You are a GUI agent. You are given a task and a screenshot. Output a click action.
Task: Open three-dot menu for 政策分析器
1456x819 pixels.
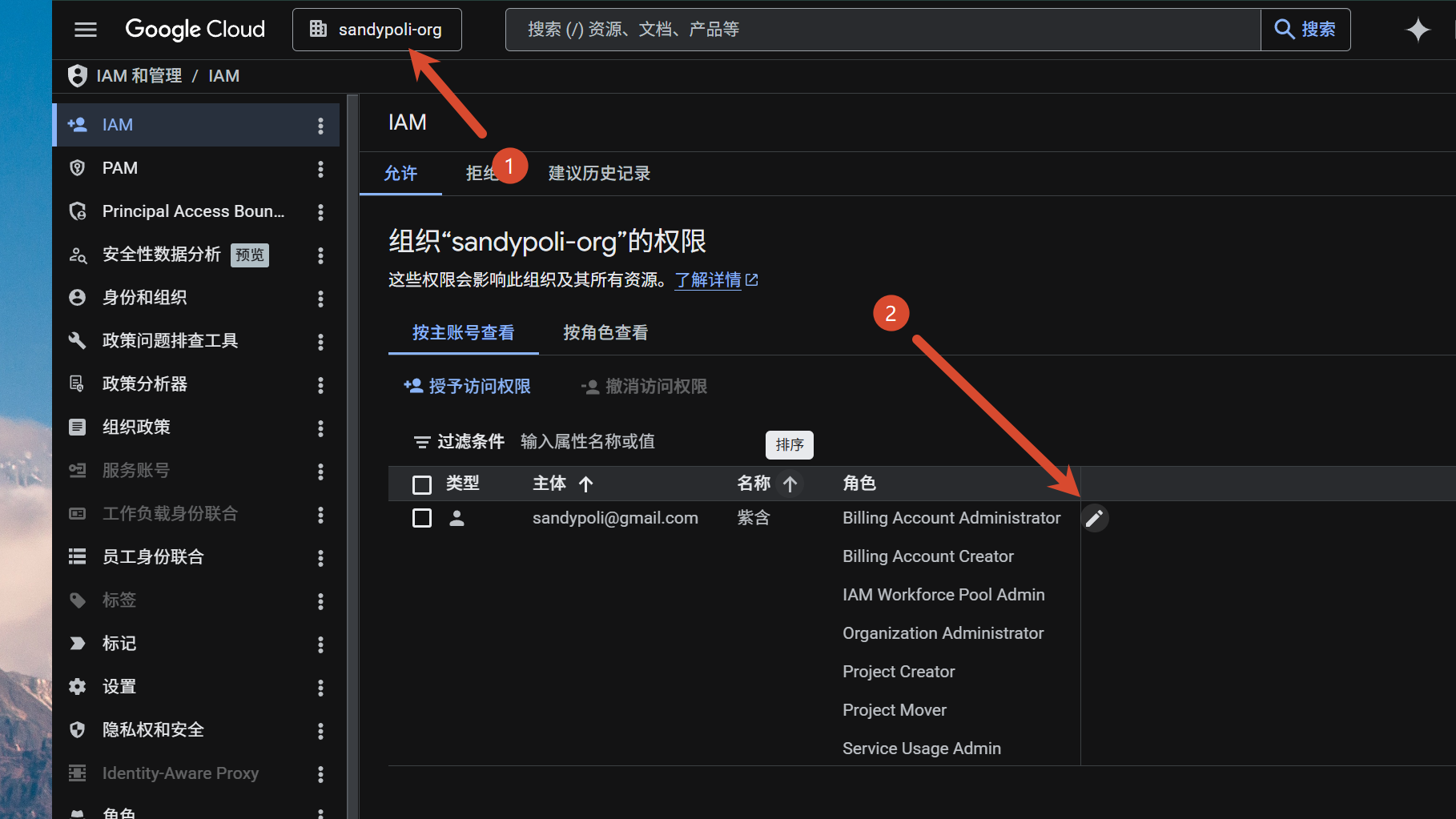[x=320, y=385]
